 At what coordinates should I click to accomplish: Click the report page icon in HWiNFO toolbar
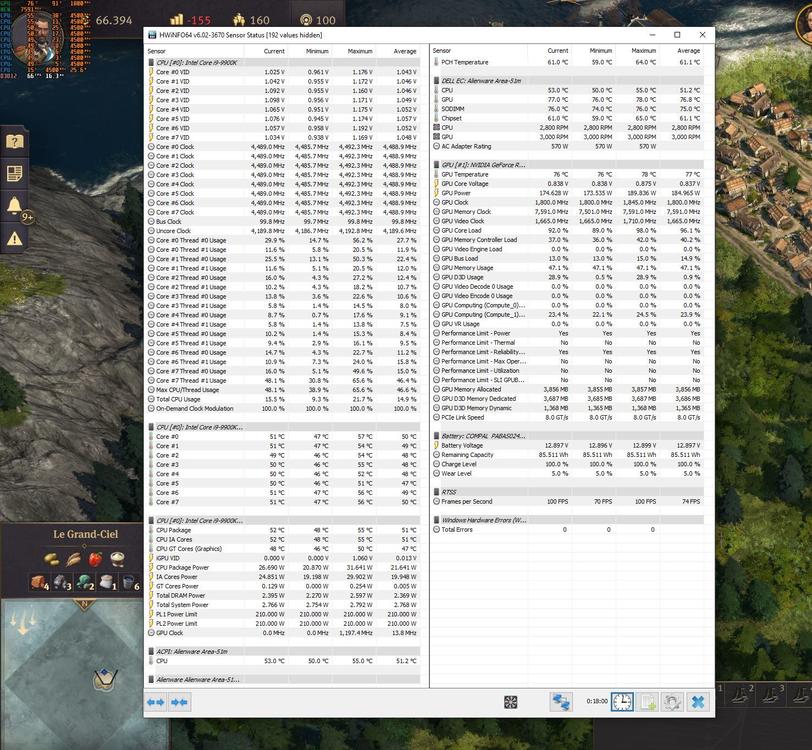point(646,701)
